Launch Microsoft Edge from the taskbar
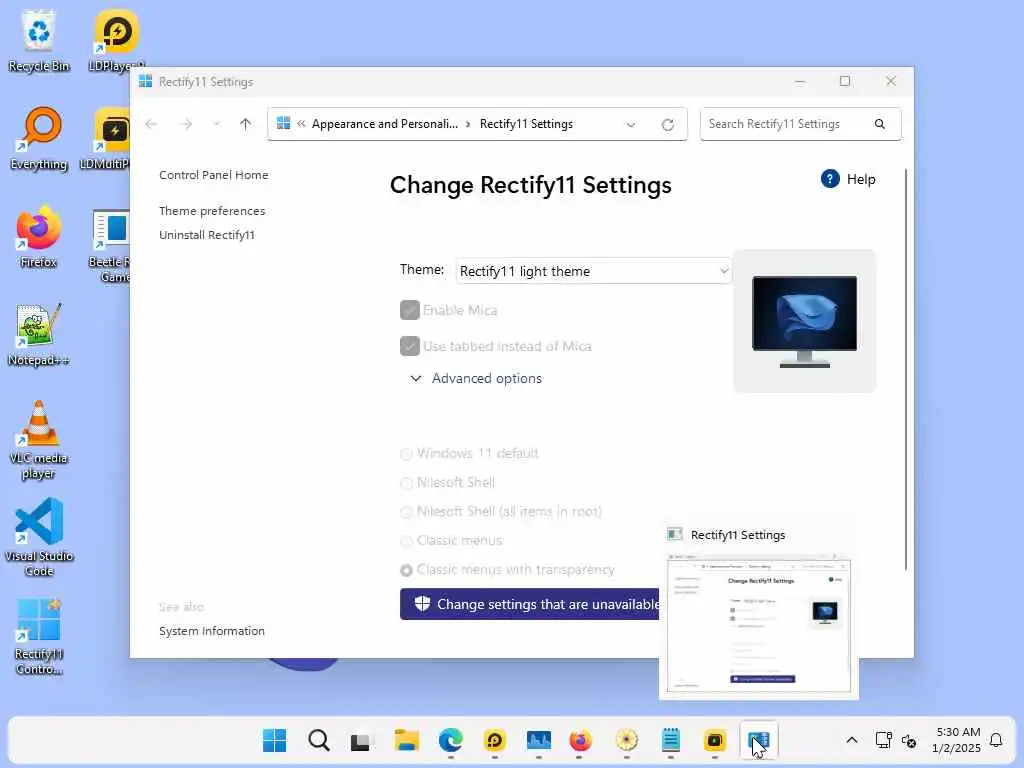The width and height of the screenshot is (1024, 768). pyautogui.click(x=451, y=741)
